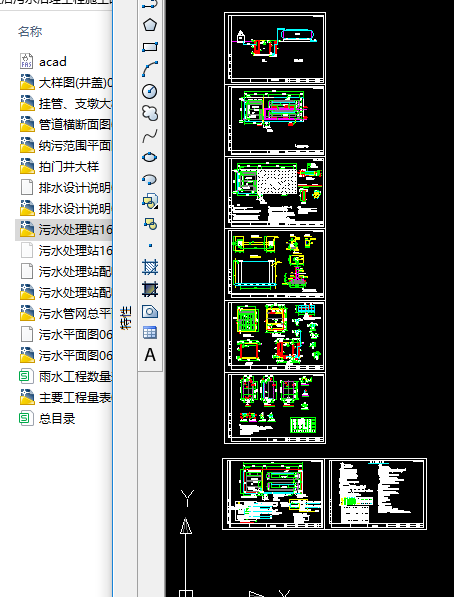Click the bottom-left plan sheet in canvas
This screenshot has width=454, height=597.
(x=273, y=494)
